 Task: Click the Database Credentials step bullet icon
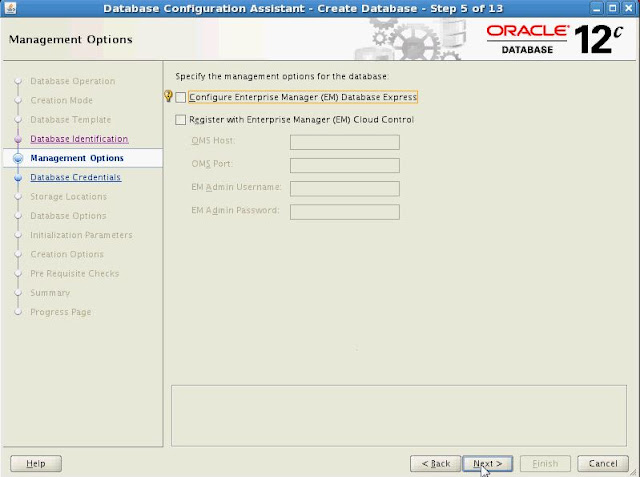tap(18, 177)
